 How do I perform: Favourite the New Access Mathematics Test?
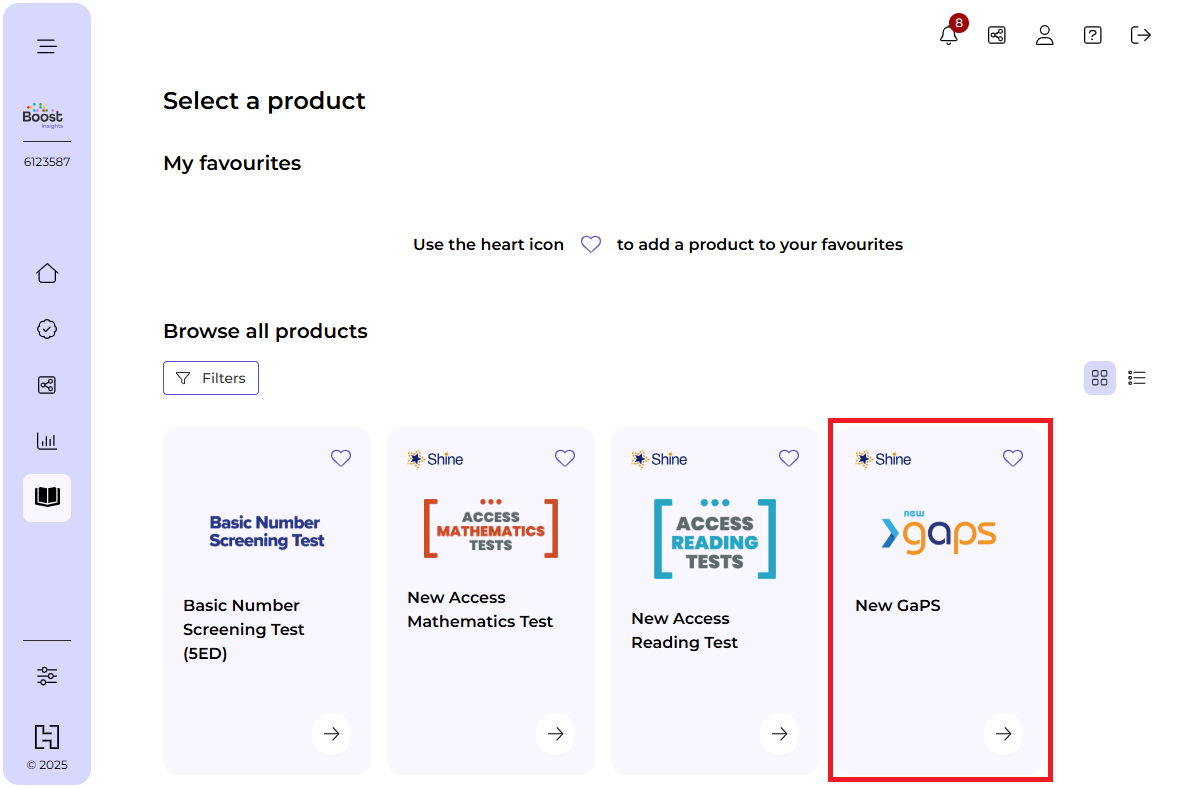(x=565, y=458)
